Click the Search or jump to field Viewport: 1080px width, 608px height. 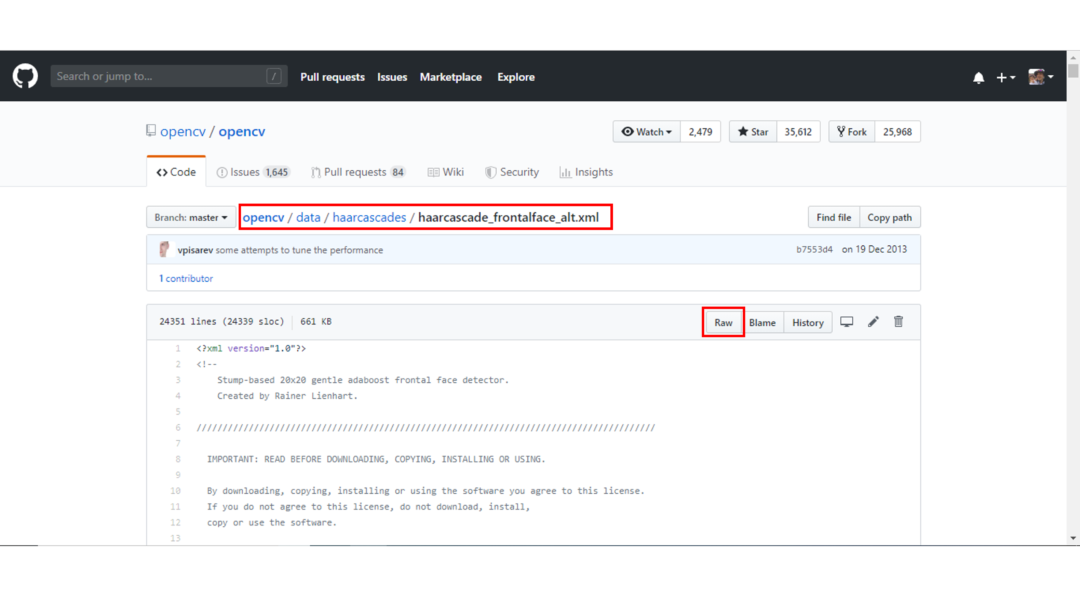click(160, 76)
